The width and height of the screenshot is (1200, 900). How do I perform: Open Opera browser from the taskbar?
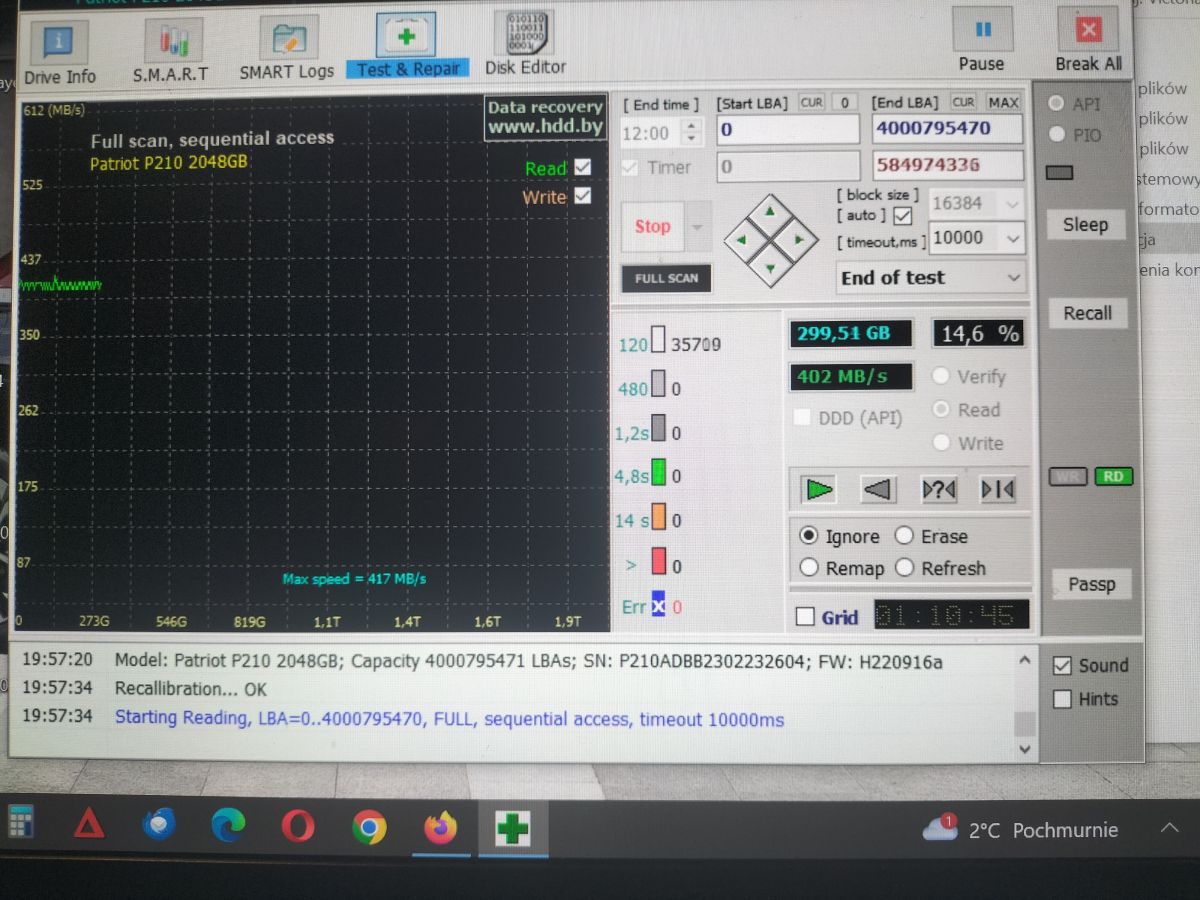coord(298,826)
